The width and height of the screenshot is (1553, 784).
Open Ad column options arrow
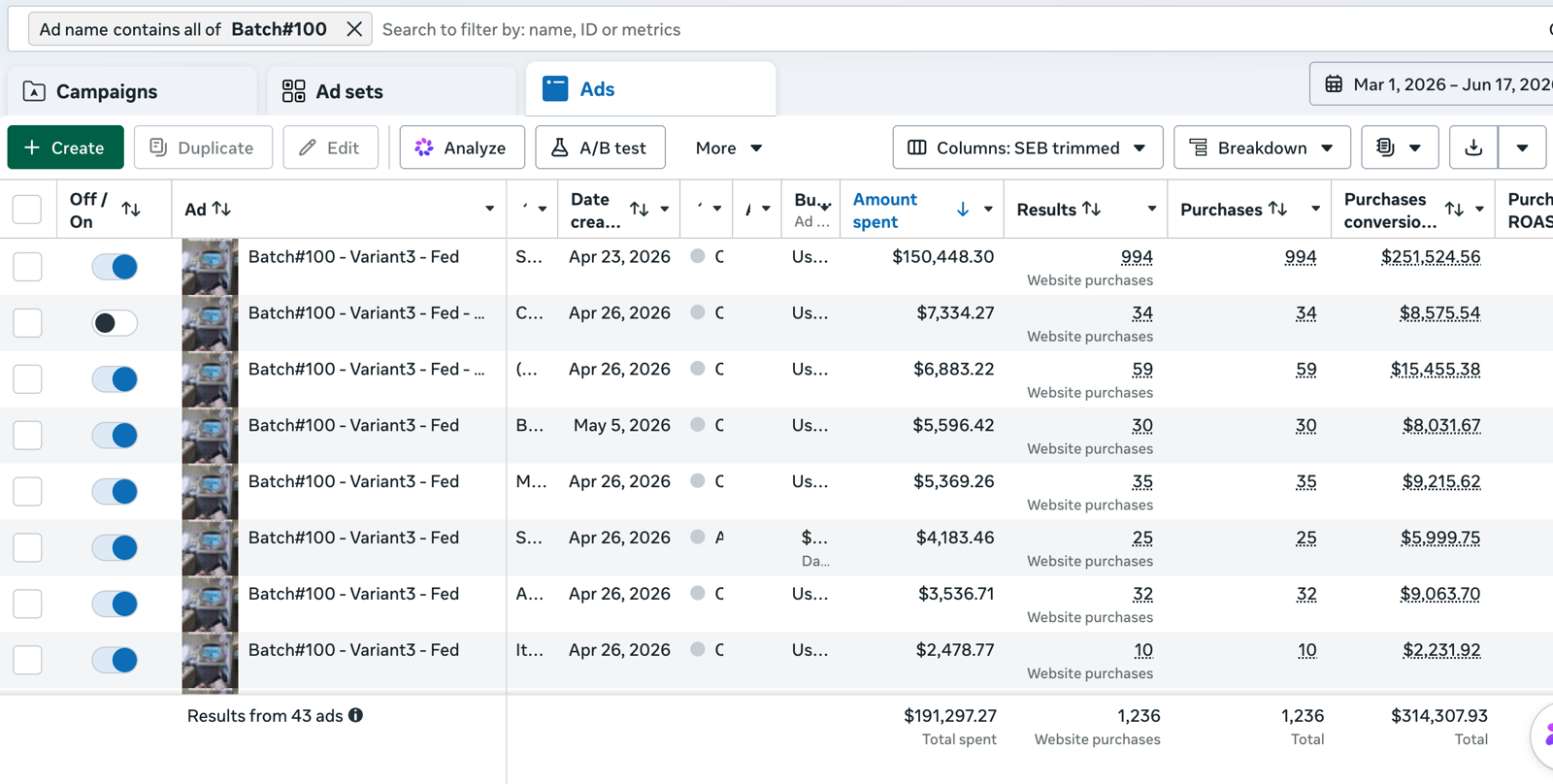[489, 209]
